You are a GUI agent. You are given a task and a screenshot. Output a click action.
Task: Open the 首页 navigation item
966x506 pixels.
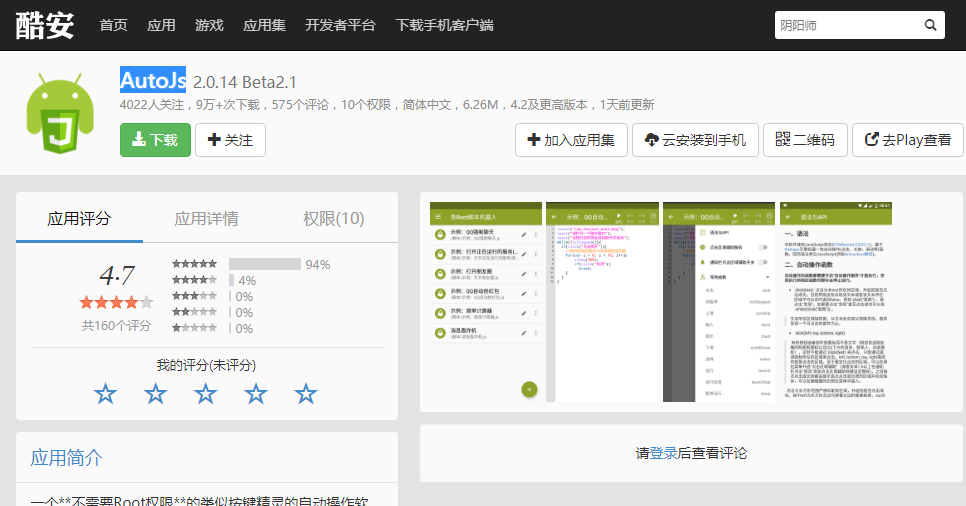pos(113,25)
